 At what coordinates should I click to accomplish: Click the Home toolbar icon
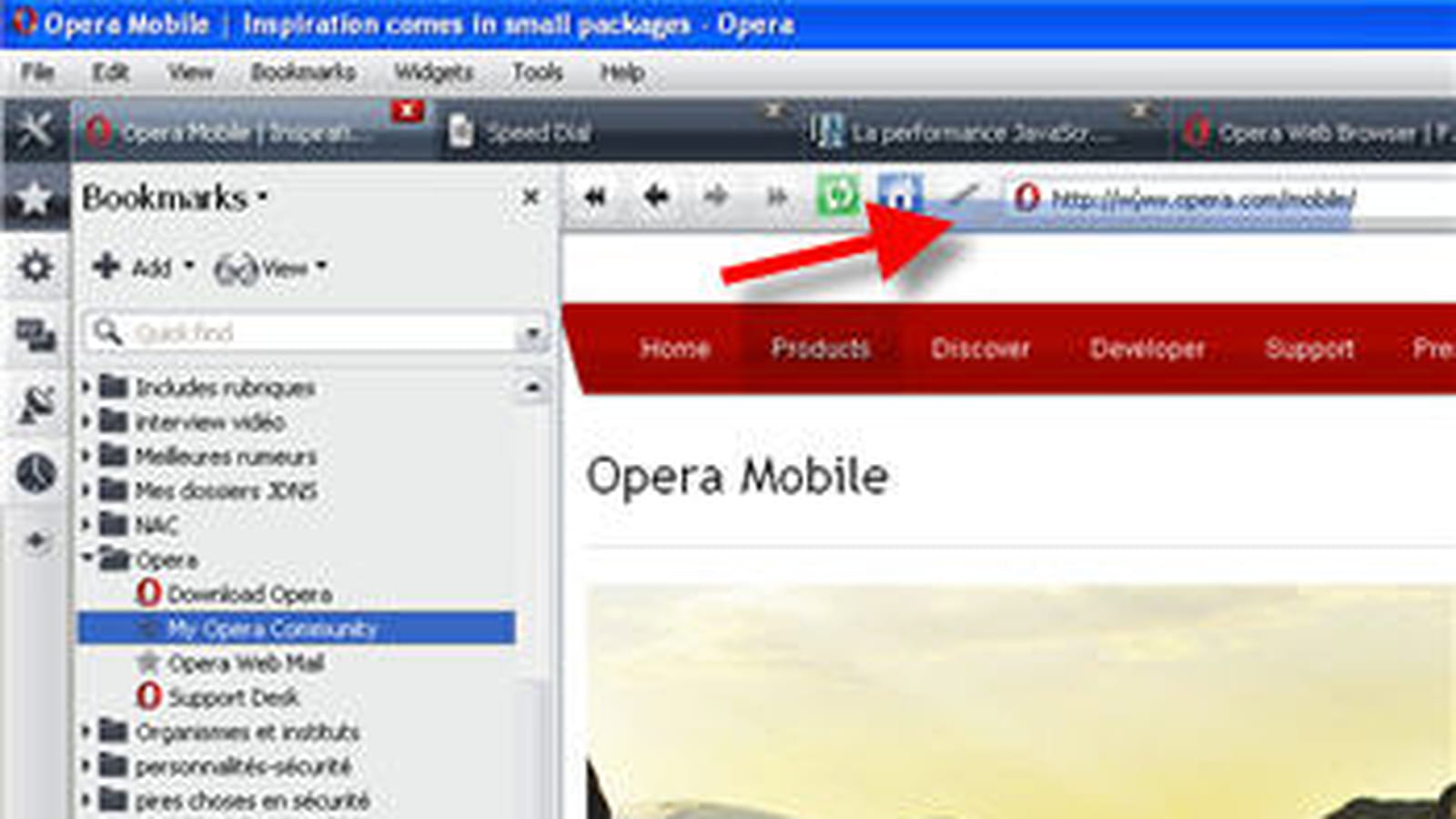pyautogui.click(x=900, y=194)
